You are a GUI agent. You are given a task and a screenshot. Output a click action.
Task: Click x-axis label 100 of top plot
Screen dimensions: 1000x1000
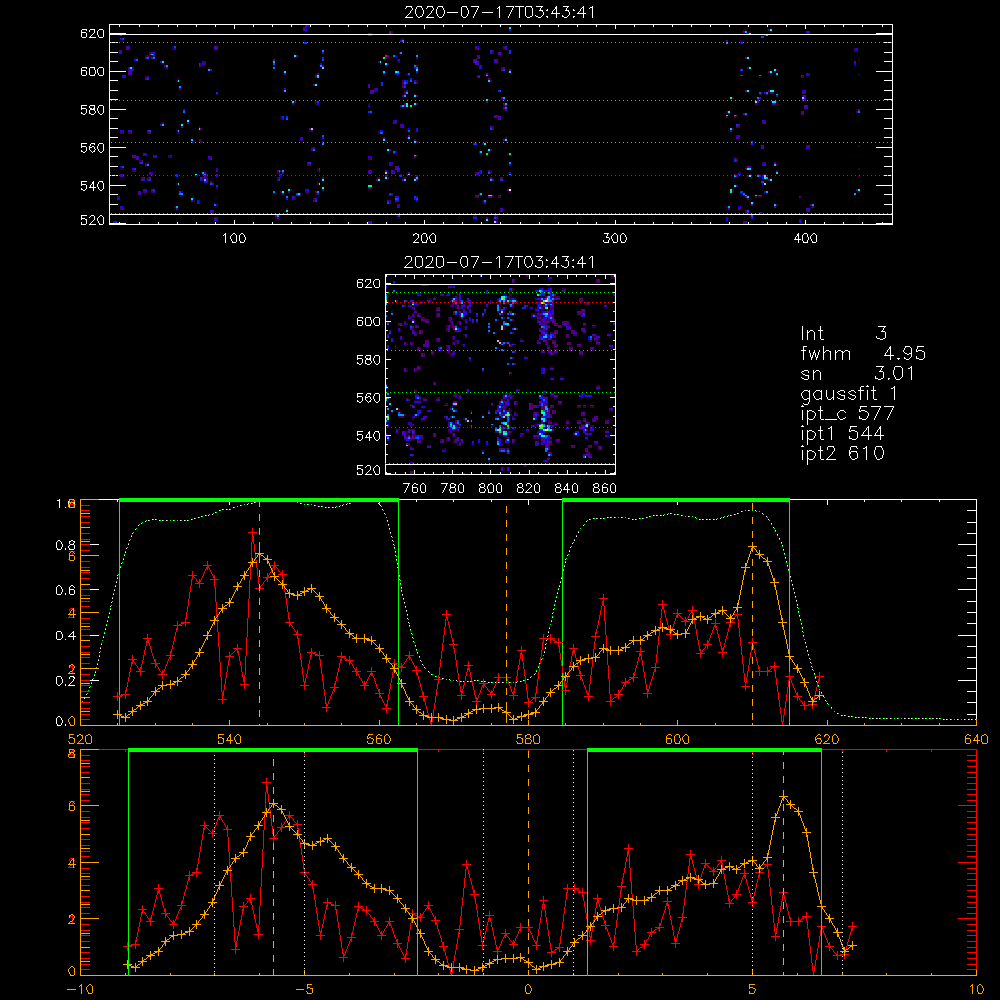234,239
